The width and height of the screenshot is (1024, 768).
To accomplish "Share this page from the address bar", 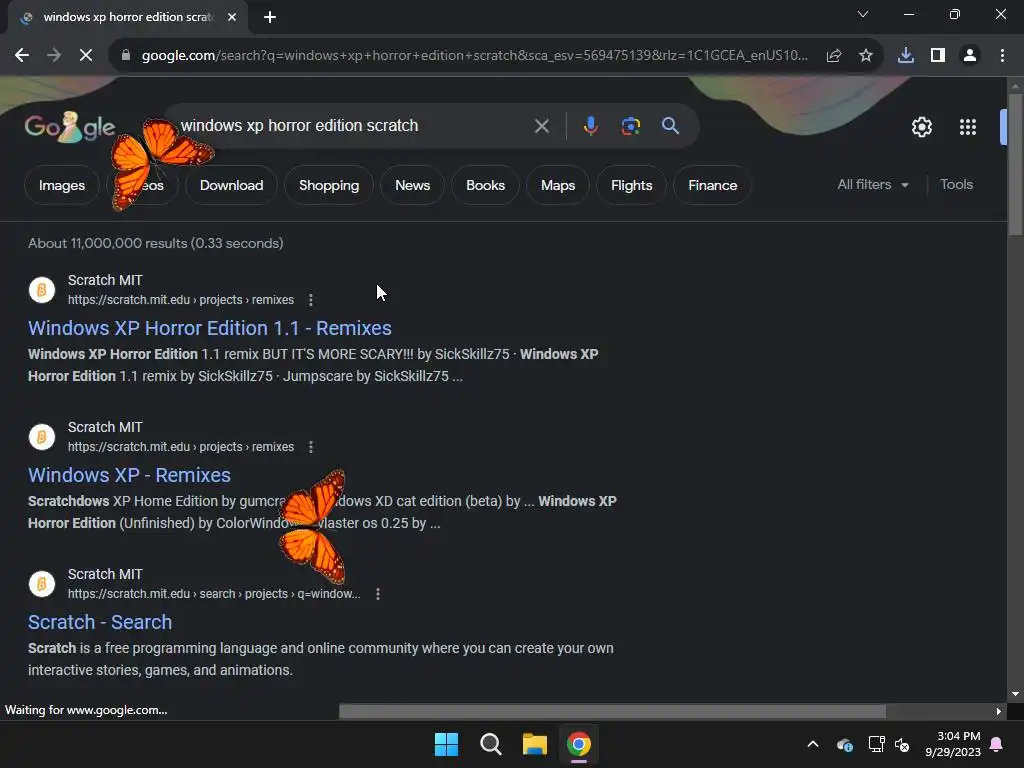I will (833, 56).
